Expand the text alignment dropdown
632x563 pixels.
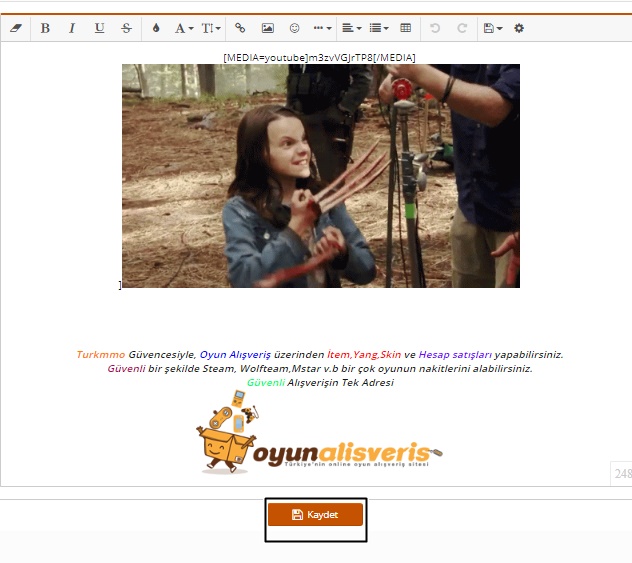click(x=351, y=29)
